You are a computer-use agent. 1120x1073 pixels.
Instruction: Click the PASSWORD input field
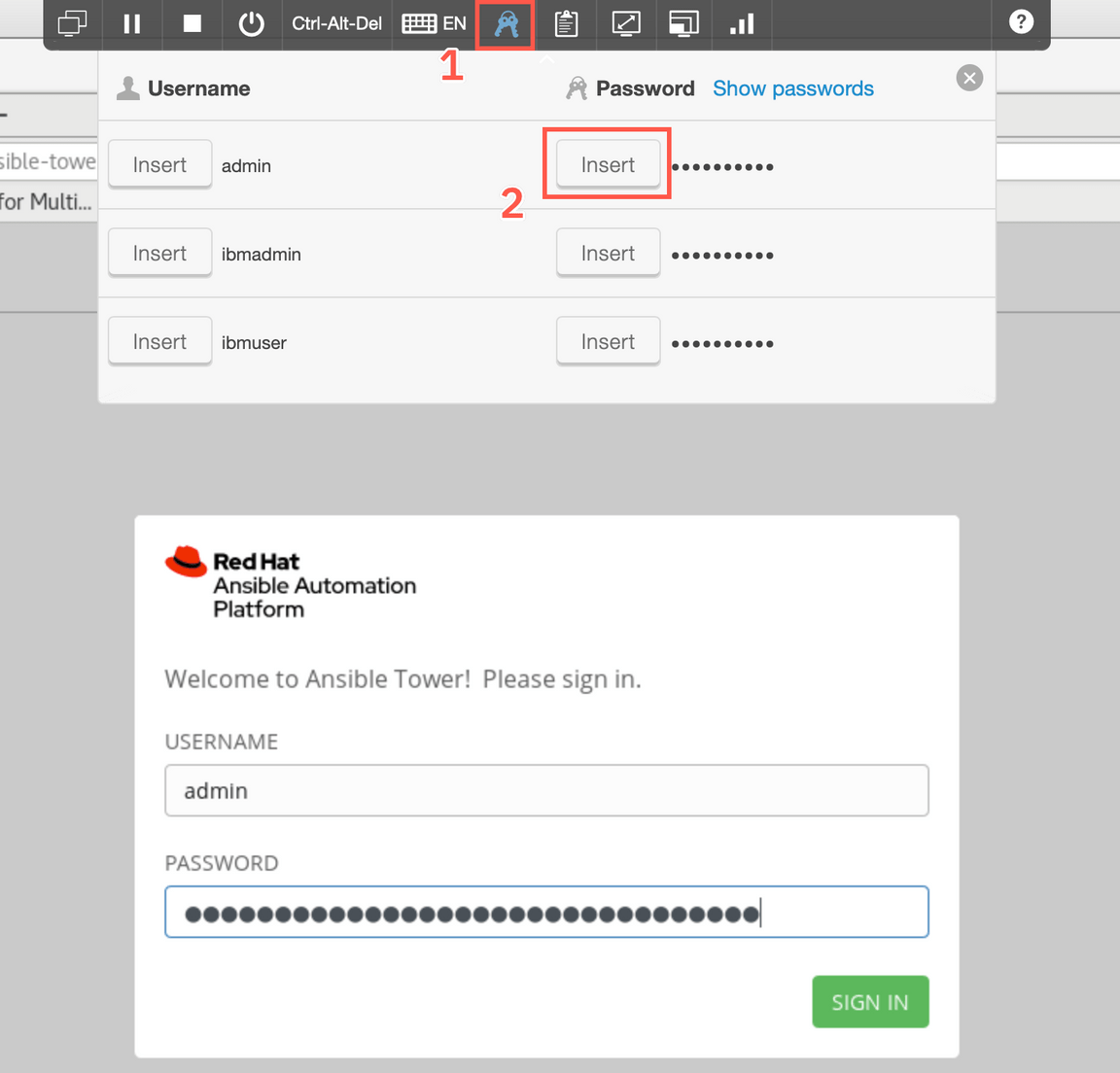546,912
